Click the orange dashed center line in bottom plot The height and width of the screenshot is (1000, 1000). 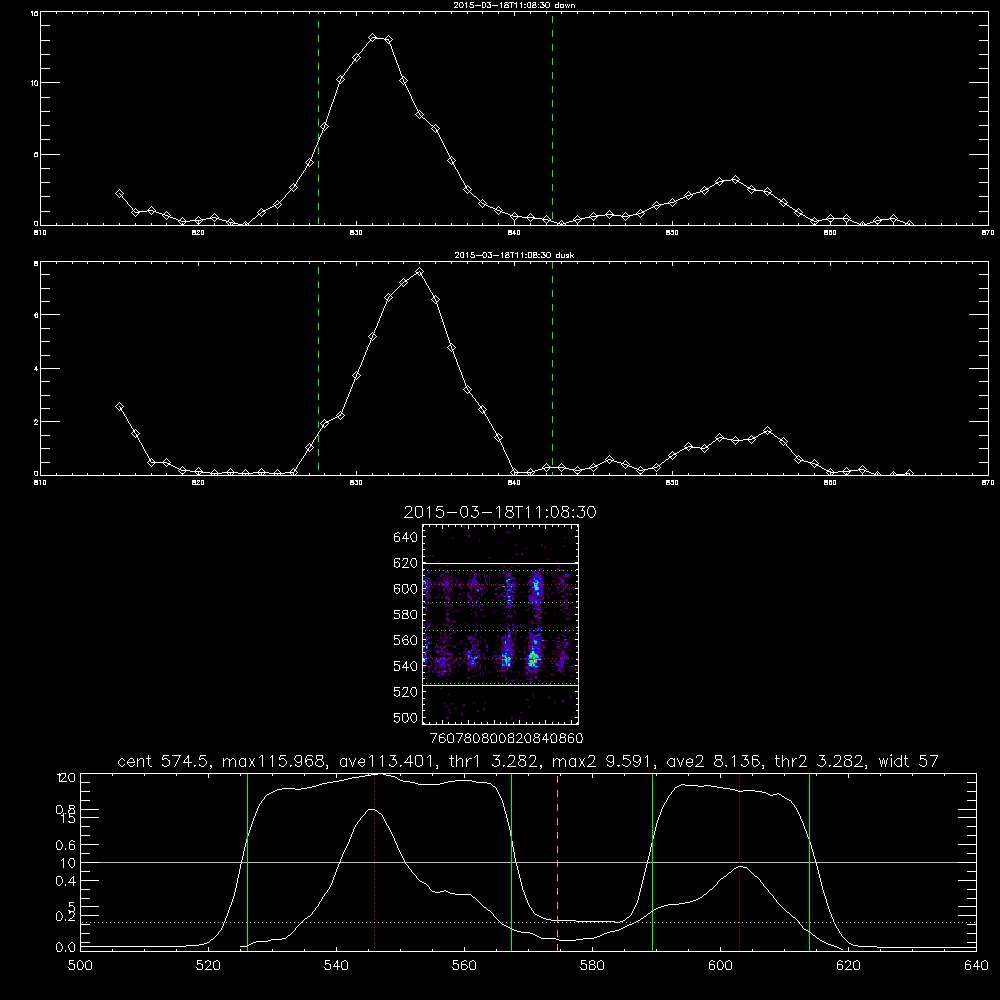[557, 862]
